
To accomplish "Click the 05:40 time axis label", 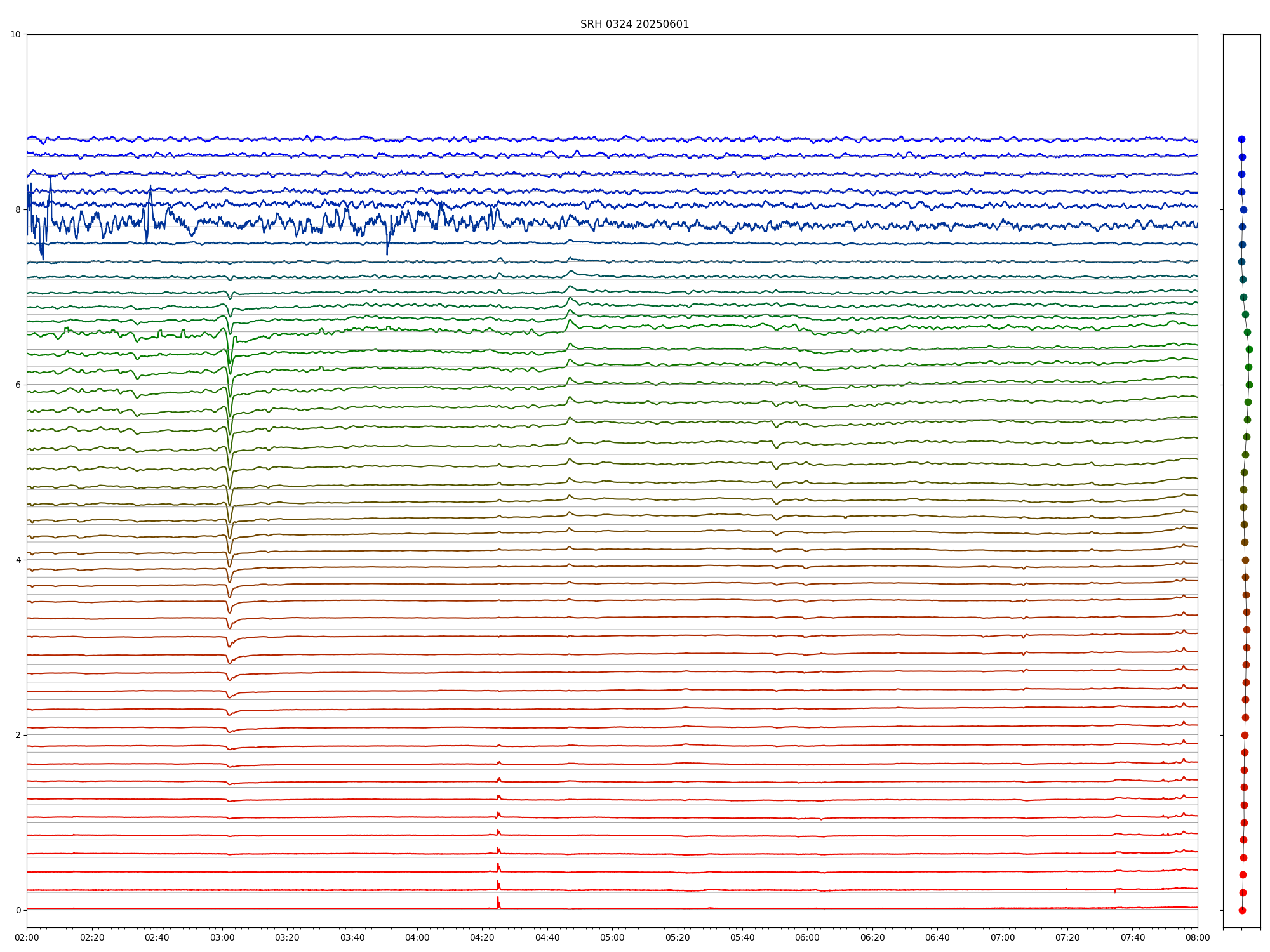I will [x=742, y=937].
